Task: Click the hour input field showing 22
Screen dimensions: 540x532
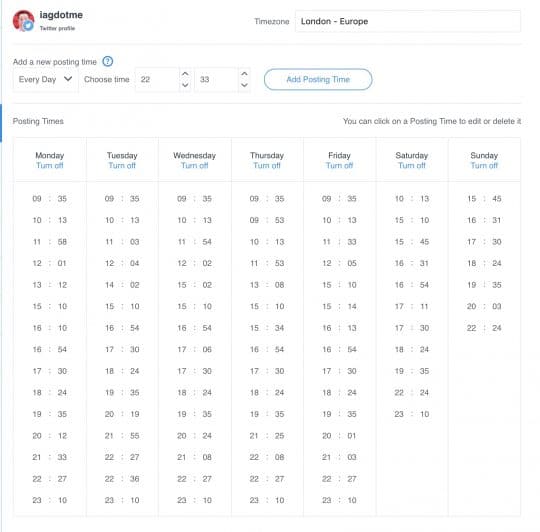Action: pos(157,80)
